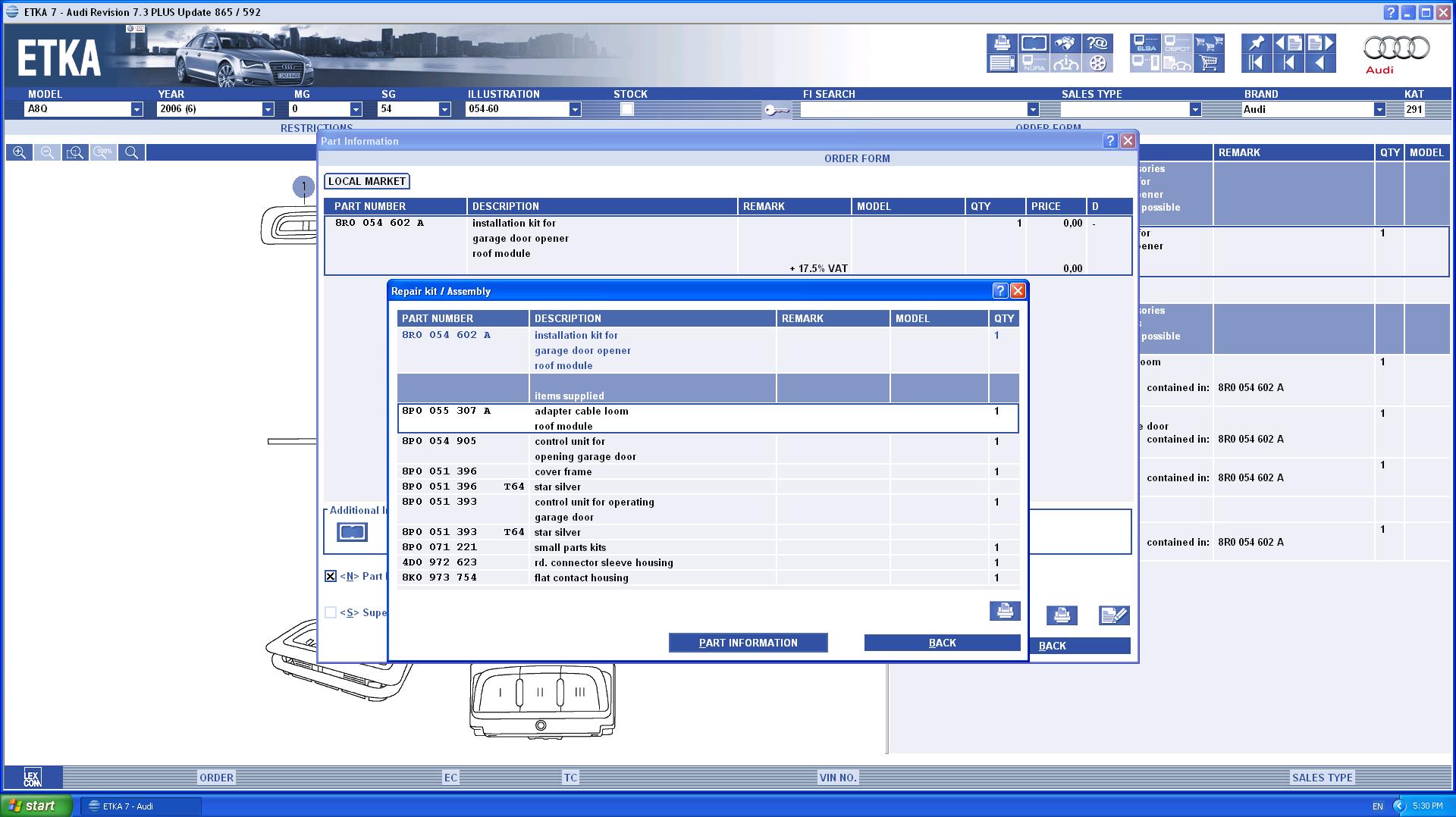The image size is (1456, 817).
Task: Select the zoom-to-area tool
Action: click(75, 152)
